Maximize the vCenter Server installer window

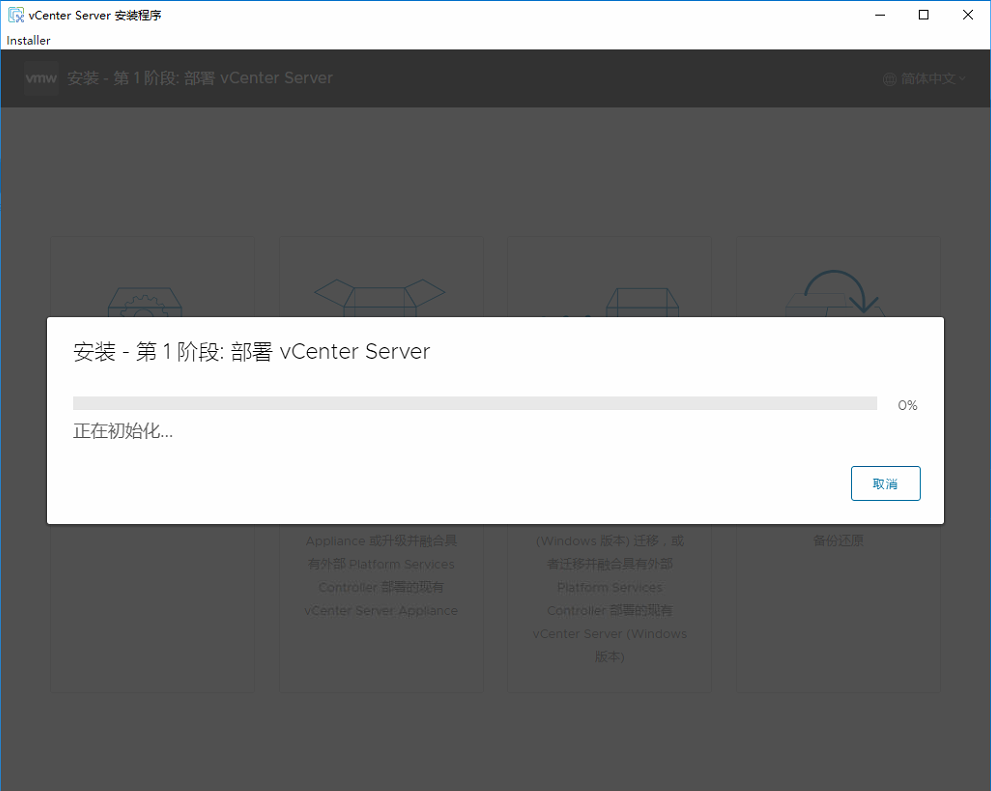coord(923,15)
